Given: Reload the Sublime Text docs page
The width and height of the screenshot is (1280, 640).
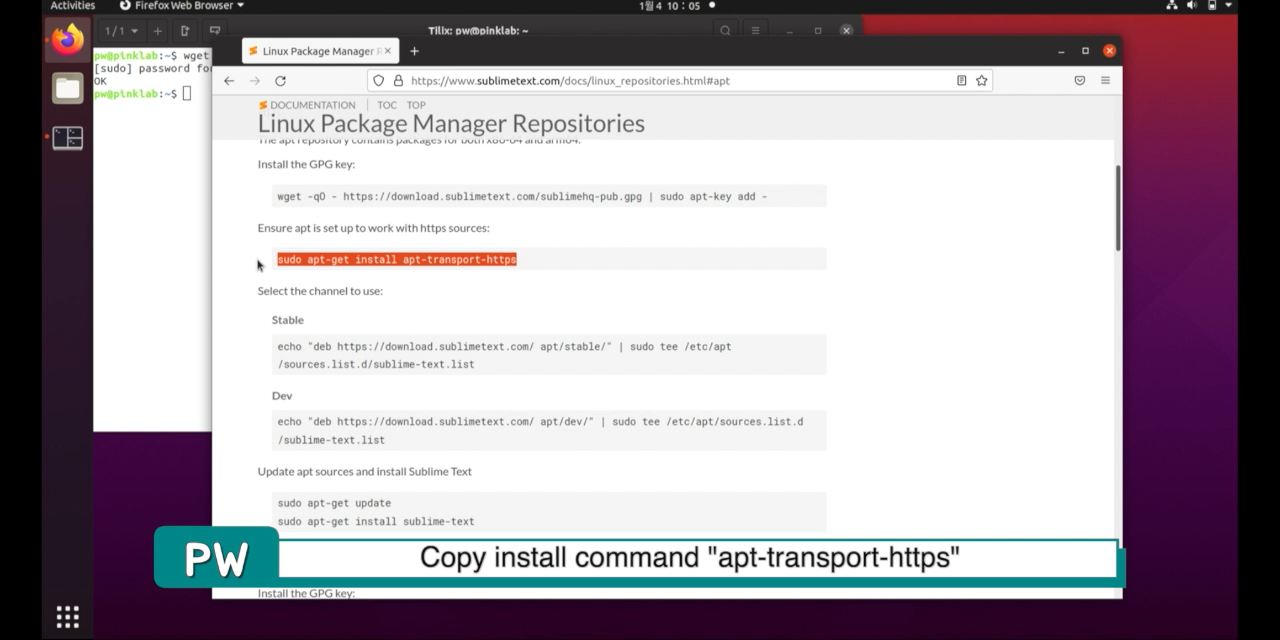Looking at the screenshot, I should coord(280,81).
